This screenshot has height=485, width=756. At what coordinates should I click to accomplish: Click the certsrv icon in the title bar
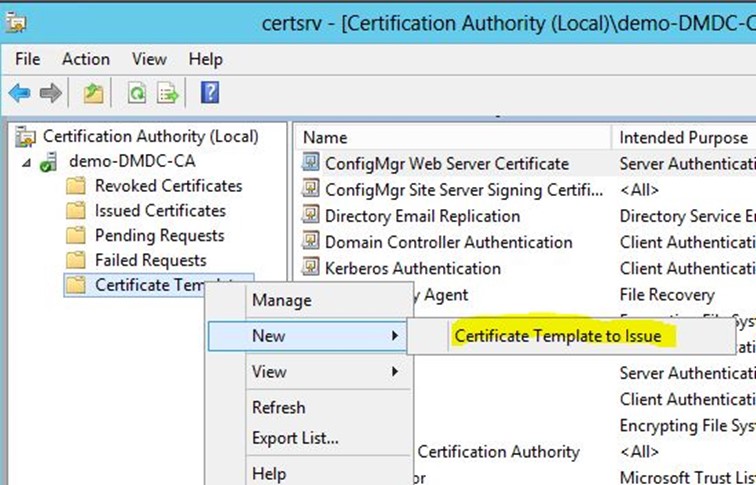pos(16,22)
